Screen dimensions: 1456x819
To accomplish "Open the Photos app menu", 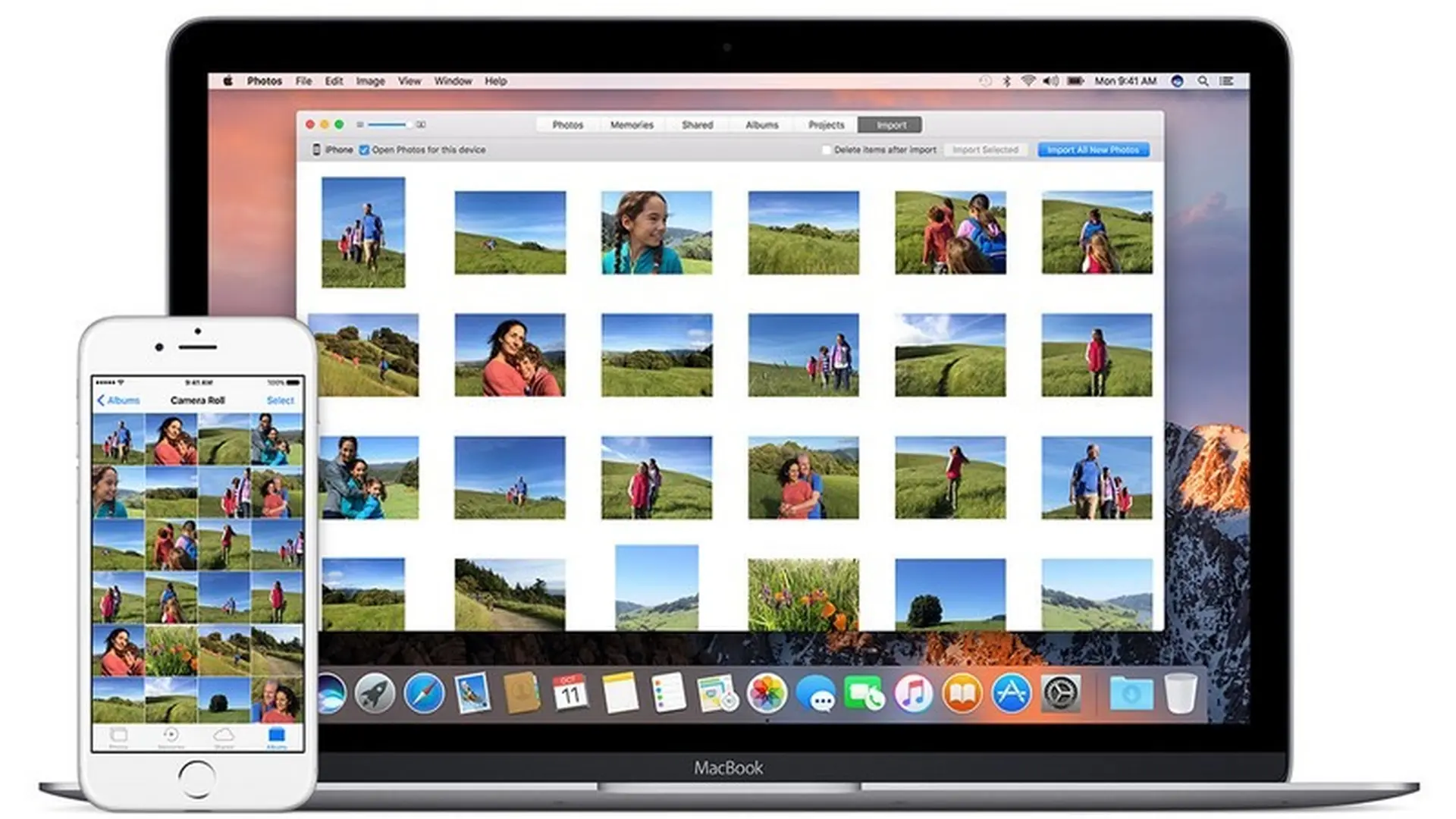I will pyautogui.click(x=264, y=80).
